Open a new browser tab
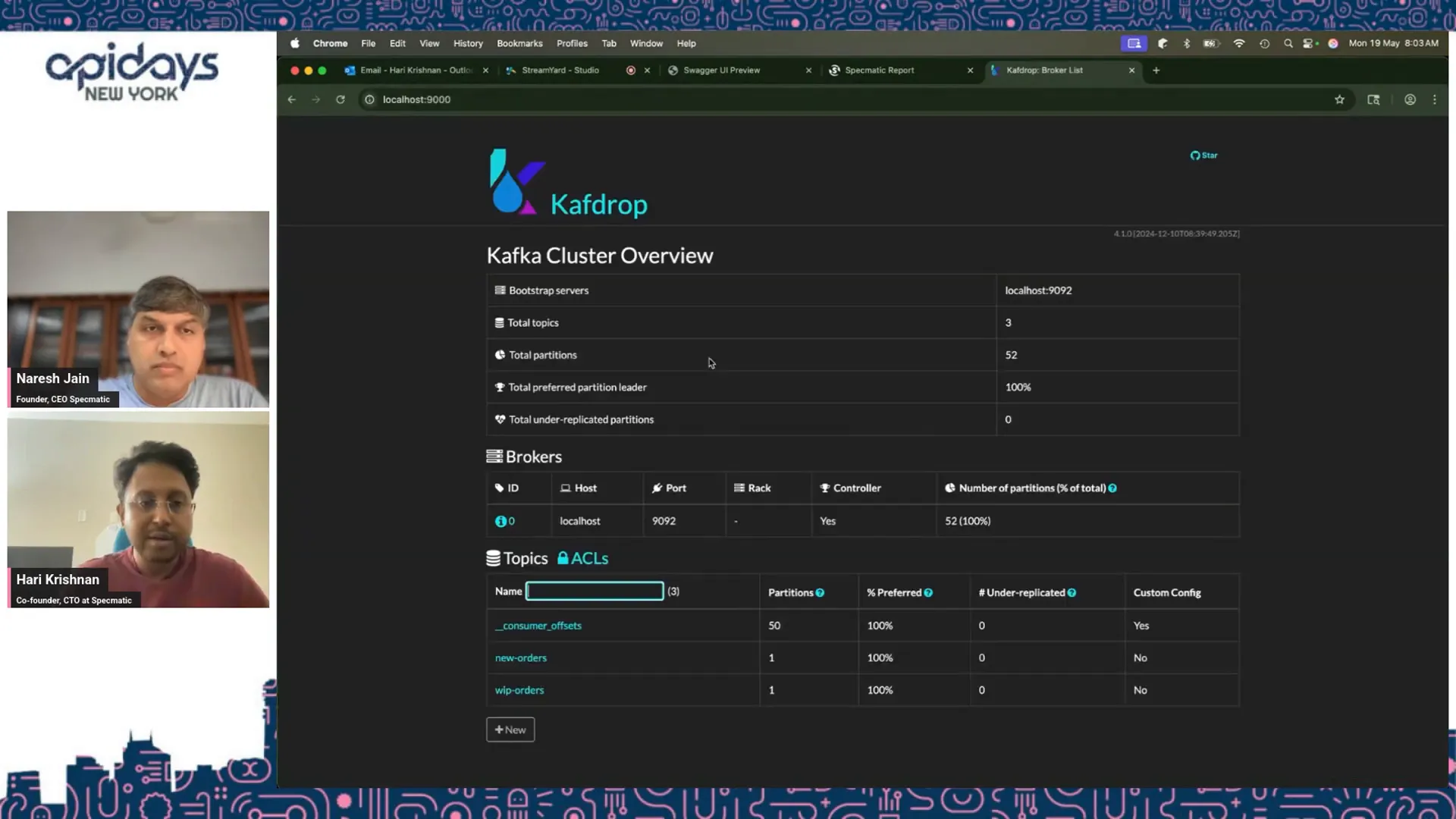Viewport: 1456px width, 819px height. tap(1156, 70)
